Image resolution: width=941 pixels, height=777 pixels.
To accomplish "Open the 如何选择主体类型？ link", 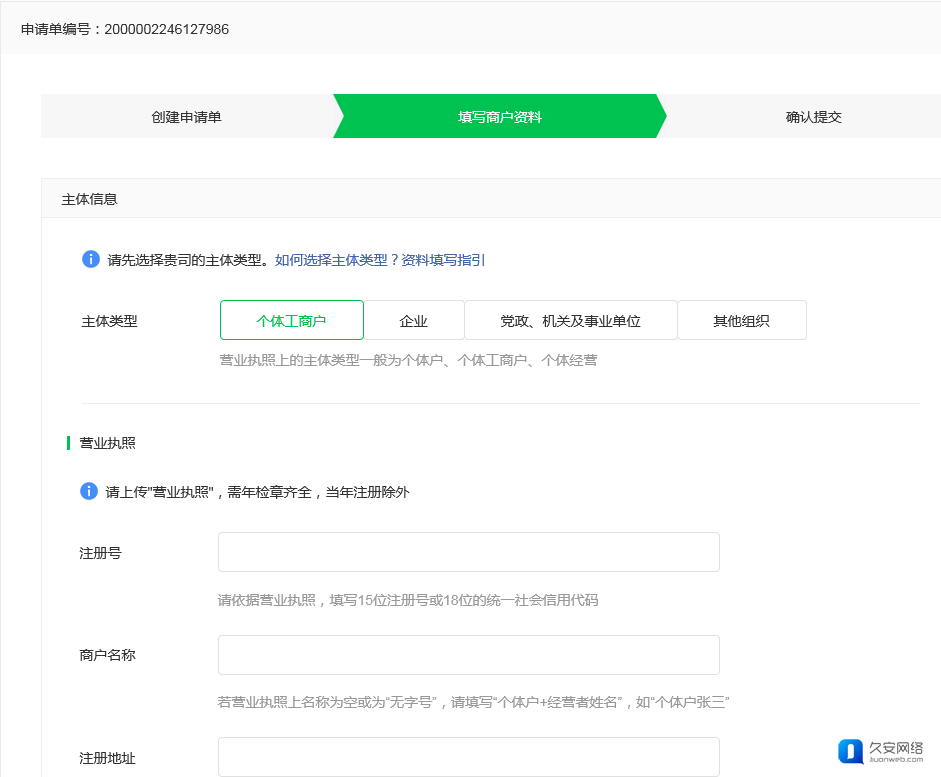I will (x=337, y=260).
